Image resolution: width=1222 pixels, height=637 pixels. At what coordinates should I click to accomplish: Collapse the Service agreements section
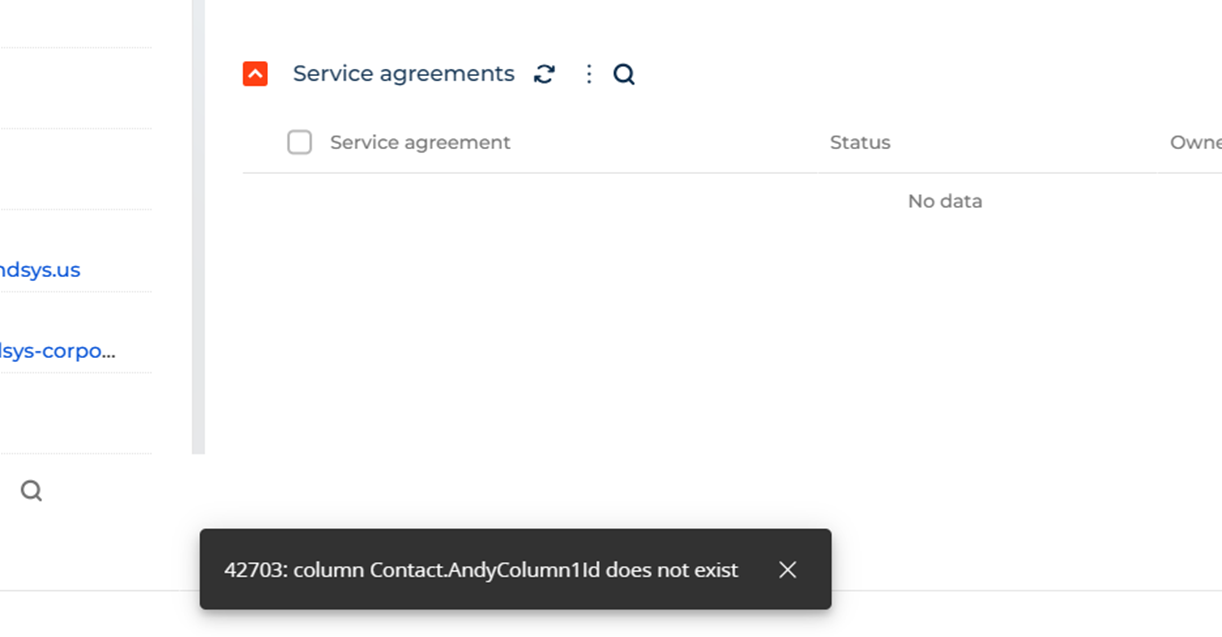tap(255, 74)
